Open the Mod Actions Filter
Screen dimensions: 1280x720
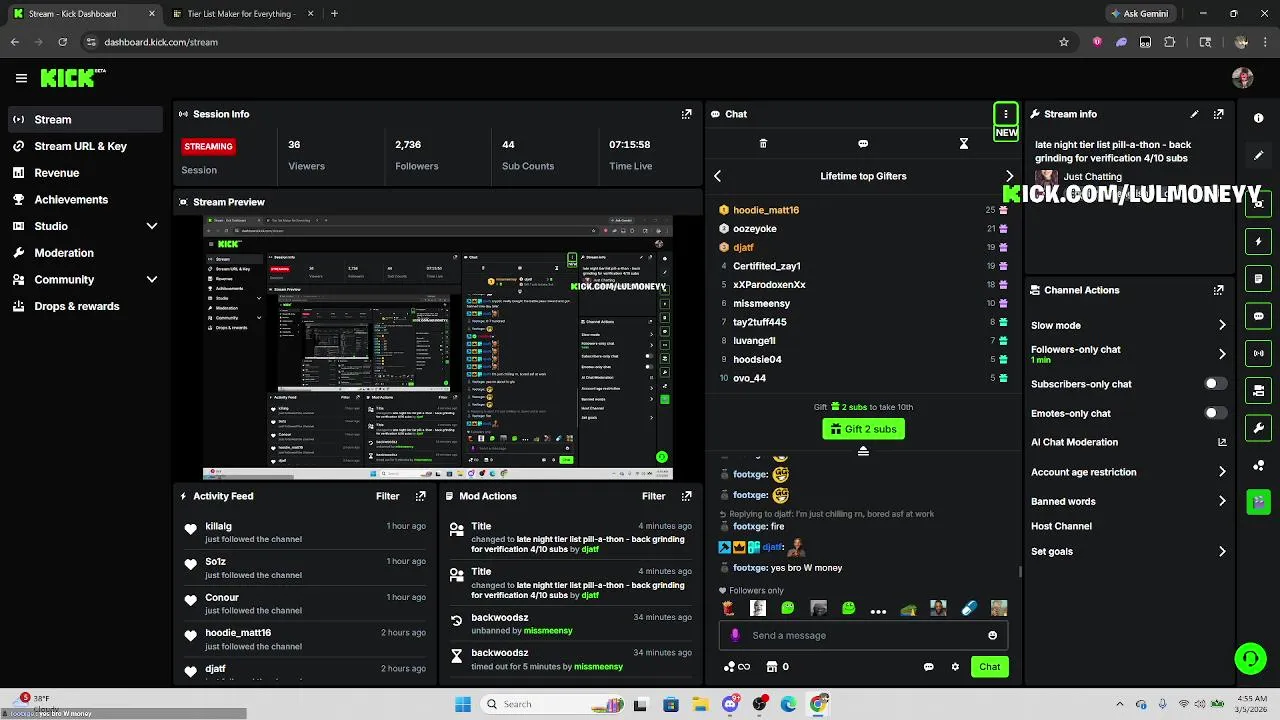(654, 496)
